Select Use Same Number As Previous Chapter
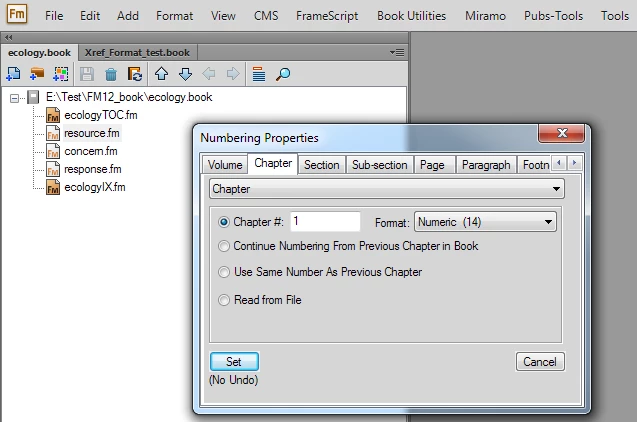 (224, 272)
